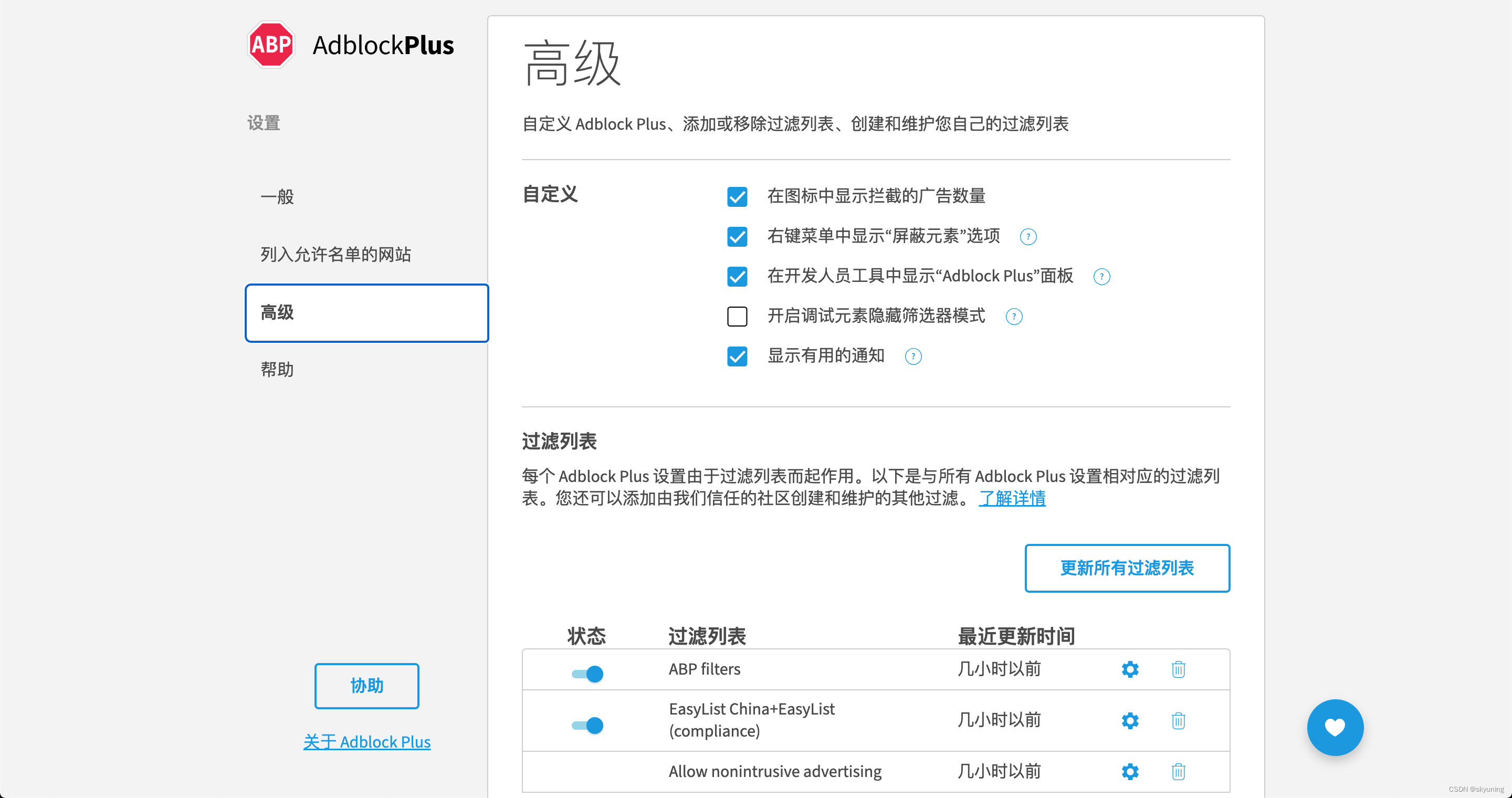Open the 一般 settings tab

(x=277, y=196)
